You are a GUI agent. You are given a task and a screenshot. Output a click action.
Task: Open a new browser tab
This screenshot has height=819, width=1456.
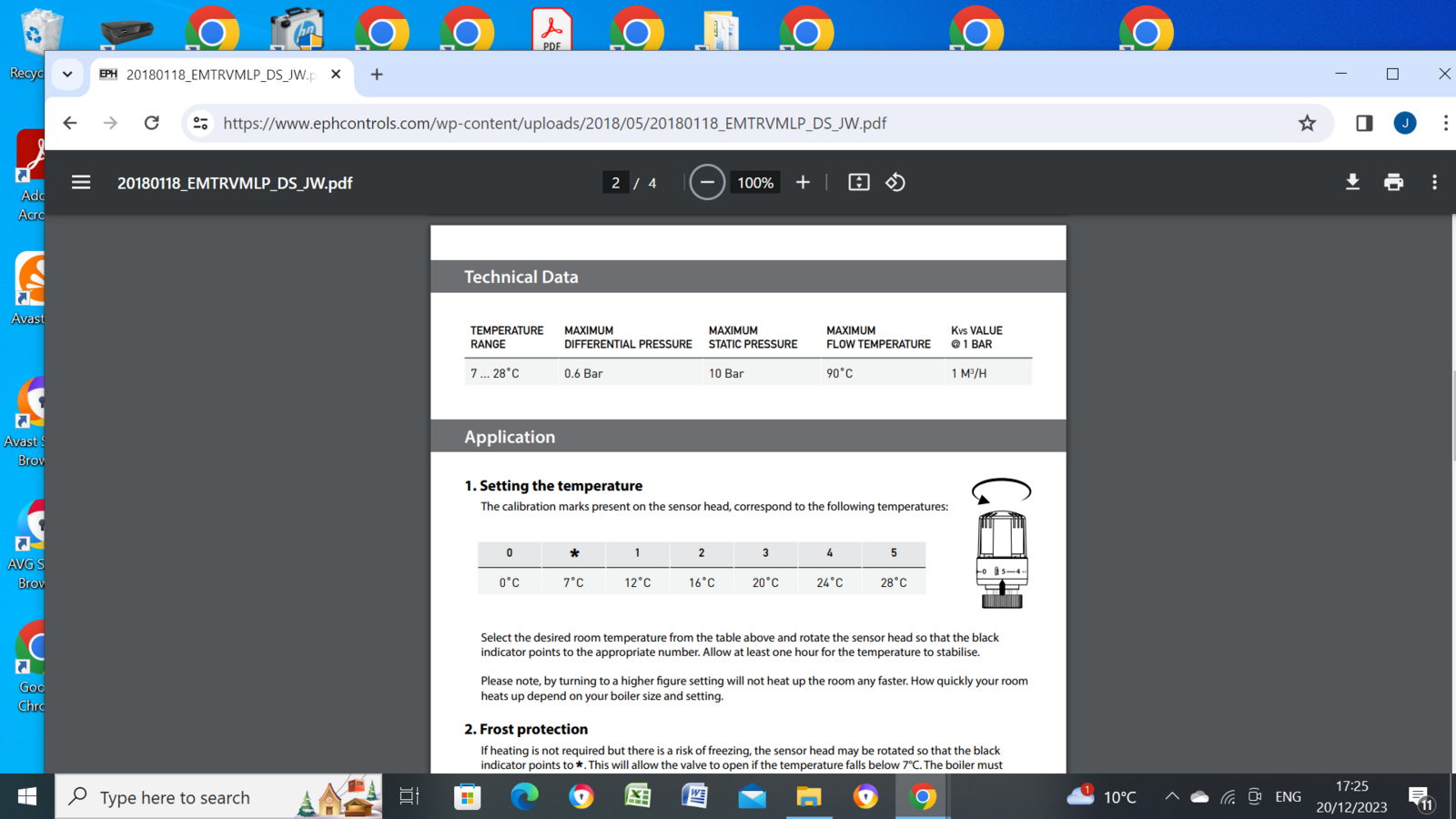[x=377, y=75]
